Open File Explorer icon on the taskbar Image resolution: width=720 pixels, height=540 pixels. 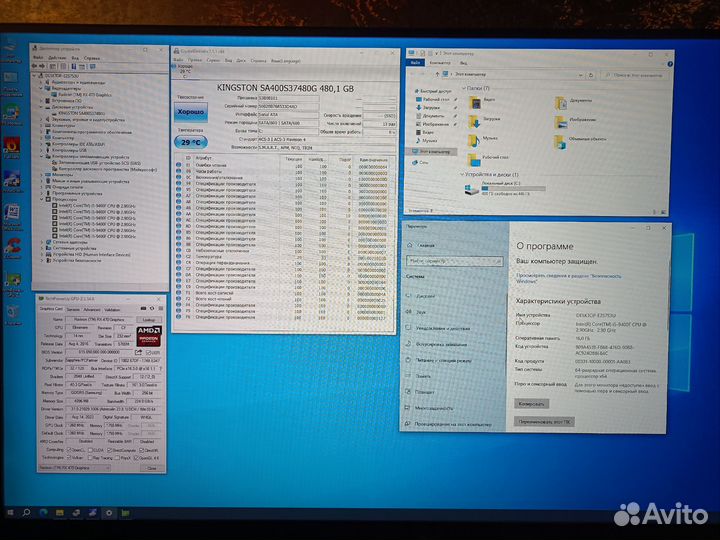coord(60,512)
